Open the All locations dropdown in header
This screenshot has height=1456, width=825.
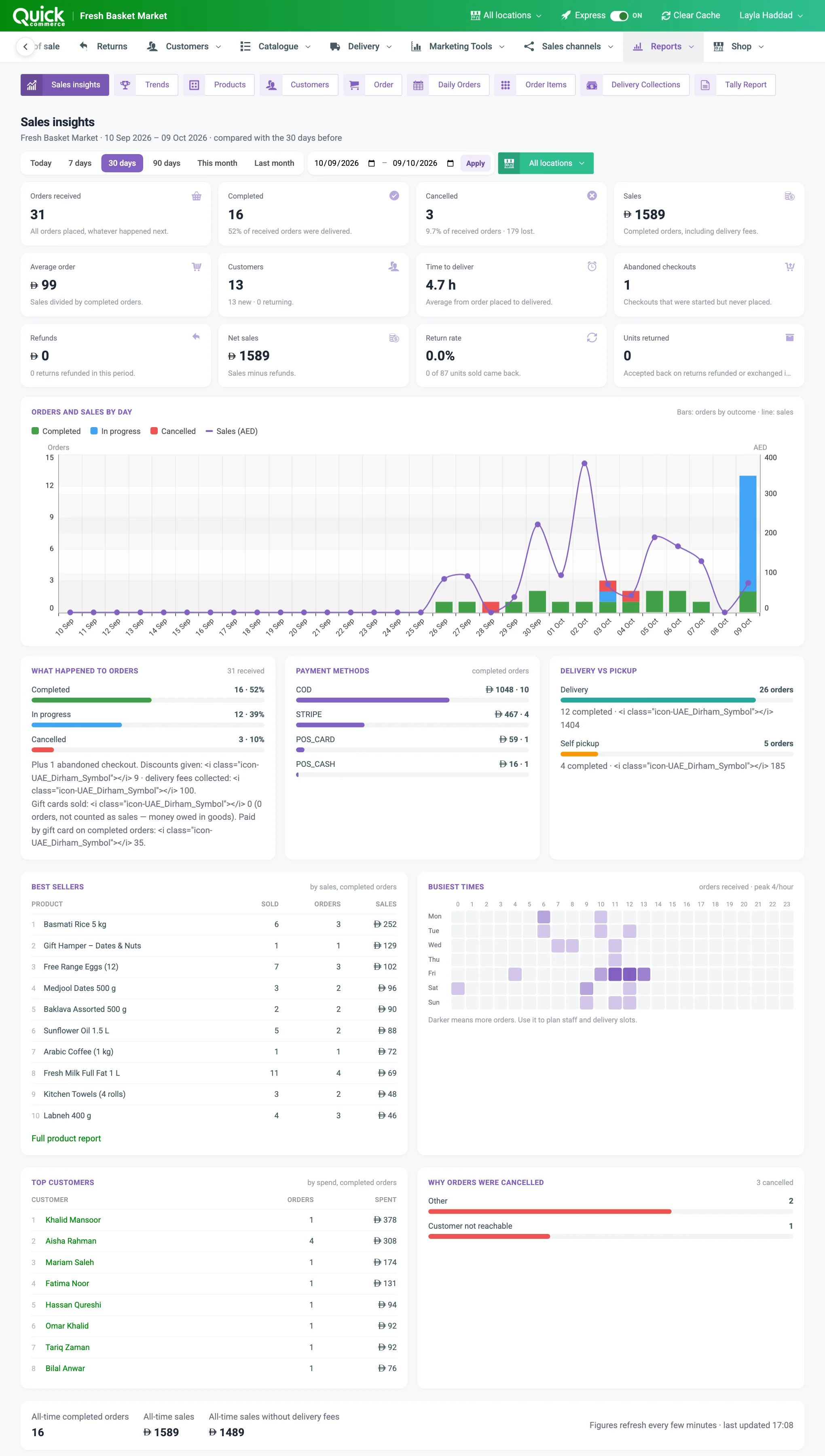[506, 15]
